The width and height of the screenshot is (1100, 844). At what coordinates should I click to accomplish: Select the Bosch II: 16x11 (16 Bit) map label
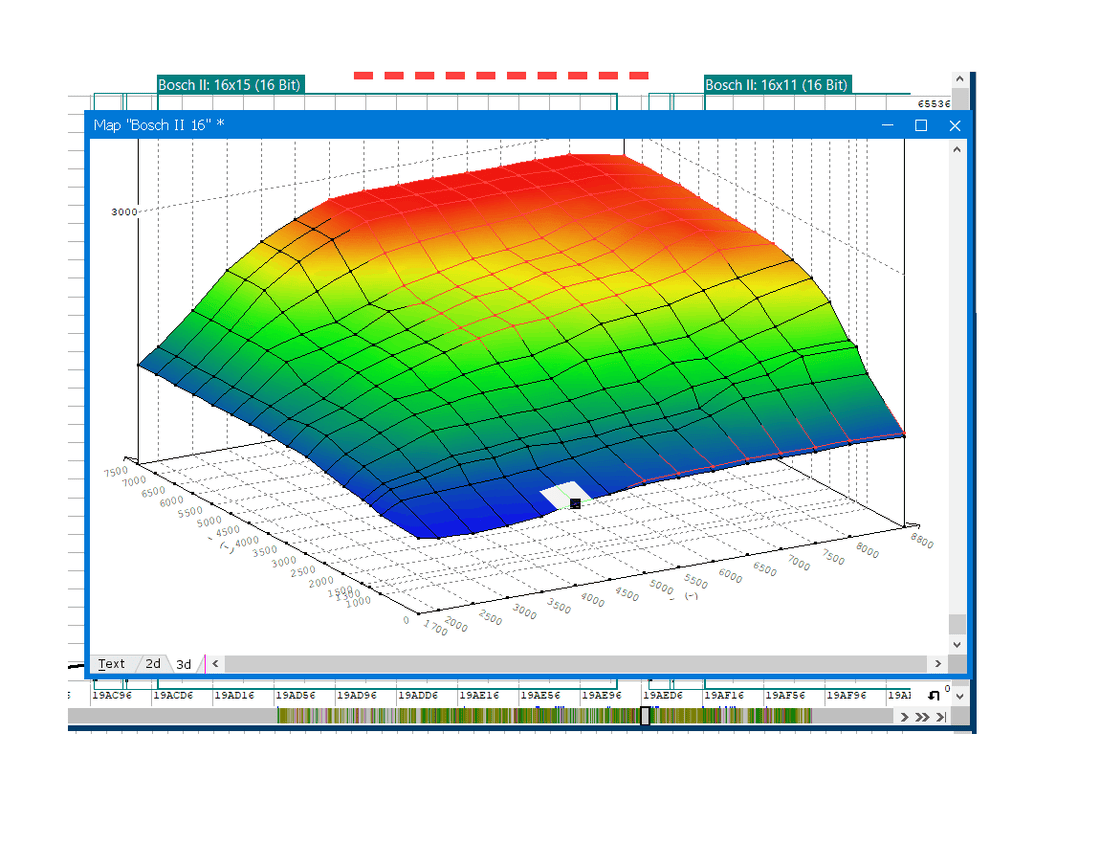[777, 85]
